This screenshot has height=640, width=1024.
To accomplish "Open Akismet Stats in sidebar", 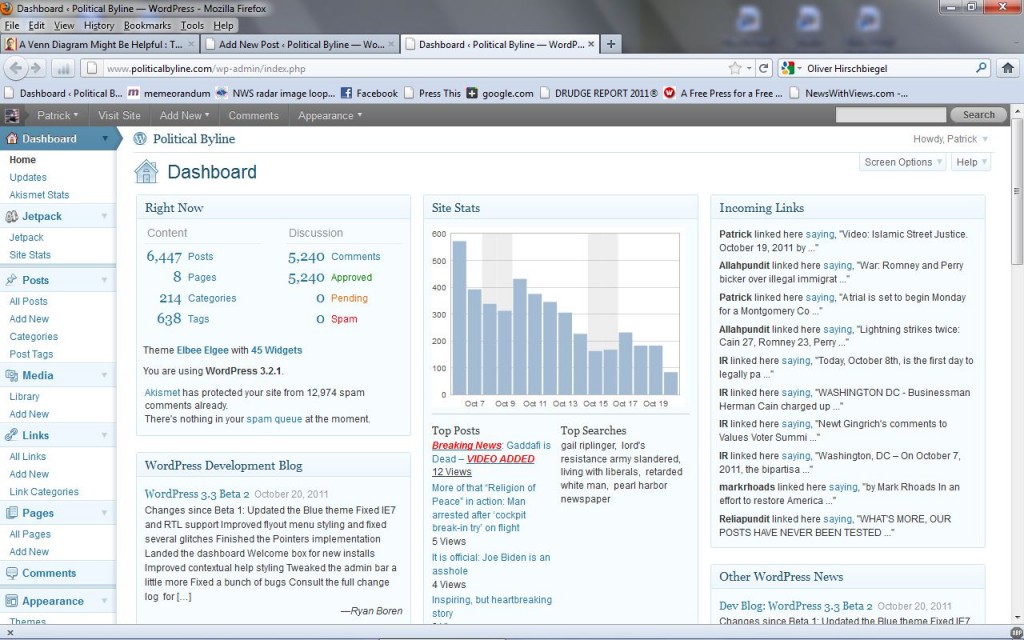I will coord(39,195).
